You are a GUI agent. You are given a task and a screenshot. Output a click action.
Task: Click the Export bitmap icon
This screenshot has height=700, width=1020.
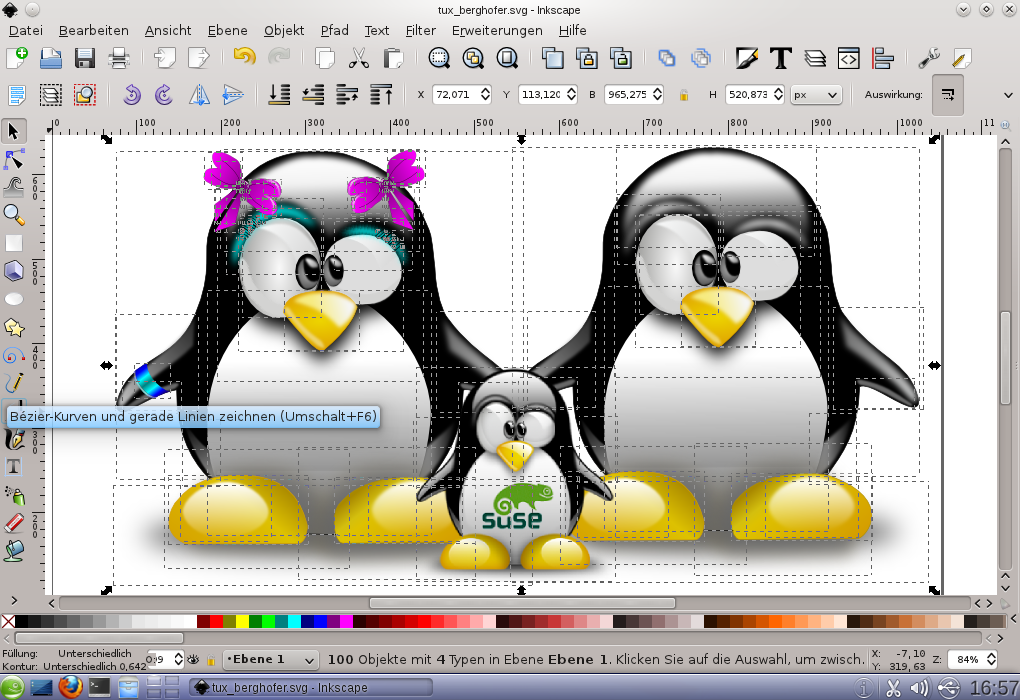pos(198,58)
